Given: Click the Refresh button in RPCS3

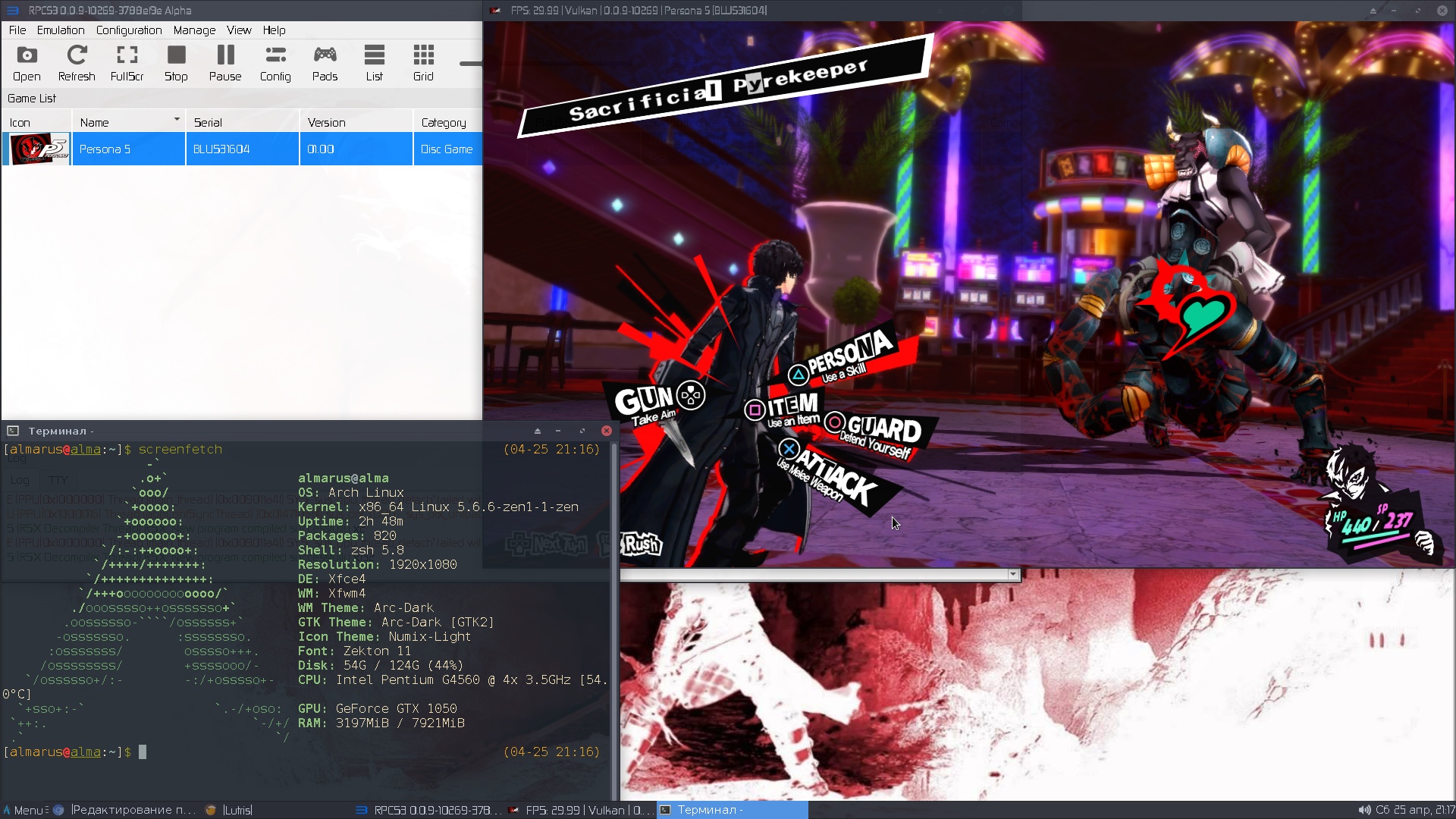Looking at the screenshot, I should coord(76,62).
